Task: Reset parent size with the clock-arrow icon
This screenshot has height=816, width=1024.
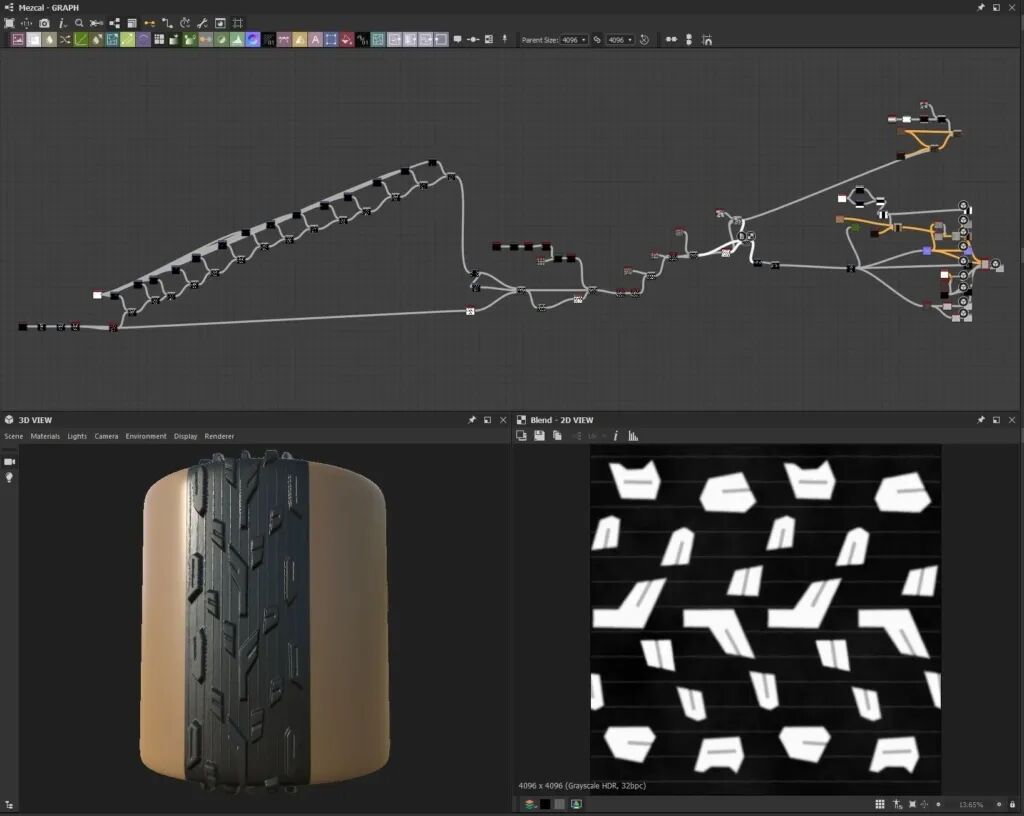Action: pyautogui.click(x=645, y=39)
